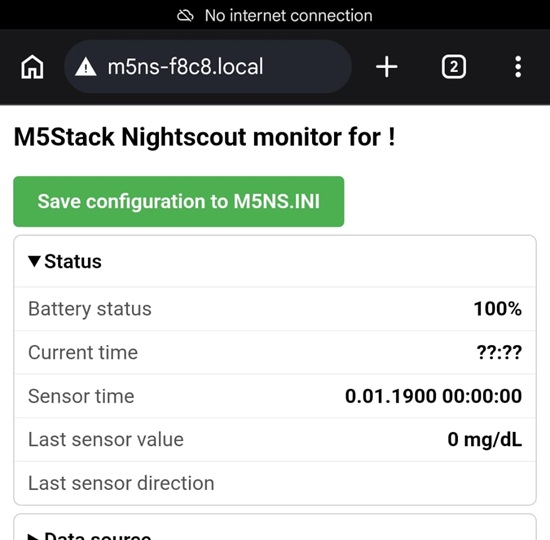The width and height of the screenshot is (550, 540).
Task: Tap the No internet connection banner
Action: [x=275, y=15]
